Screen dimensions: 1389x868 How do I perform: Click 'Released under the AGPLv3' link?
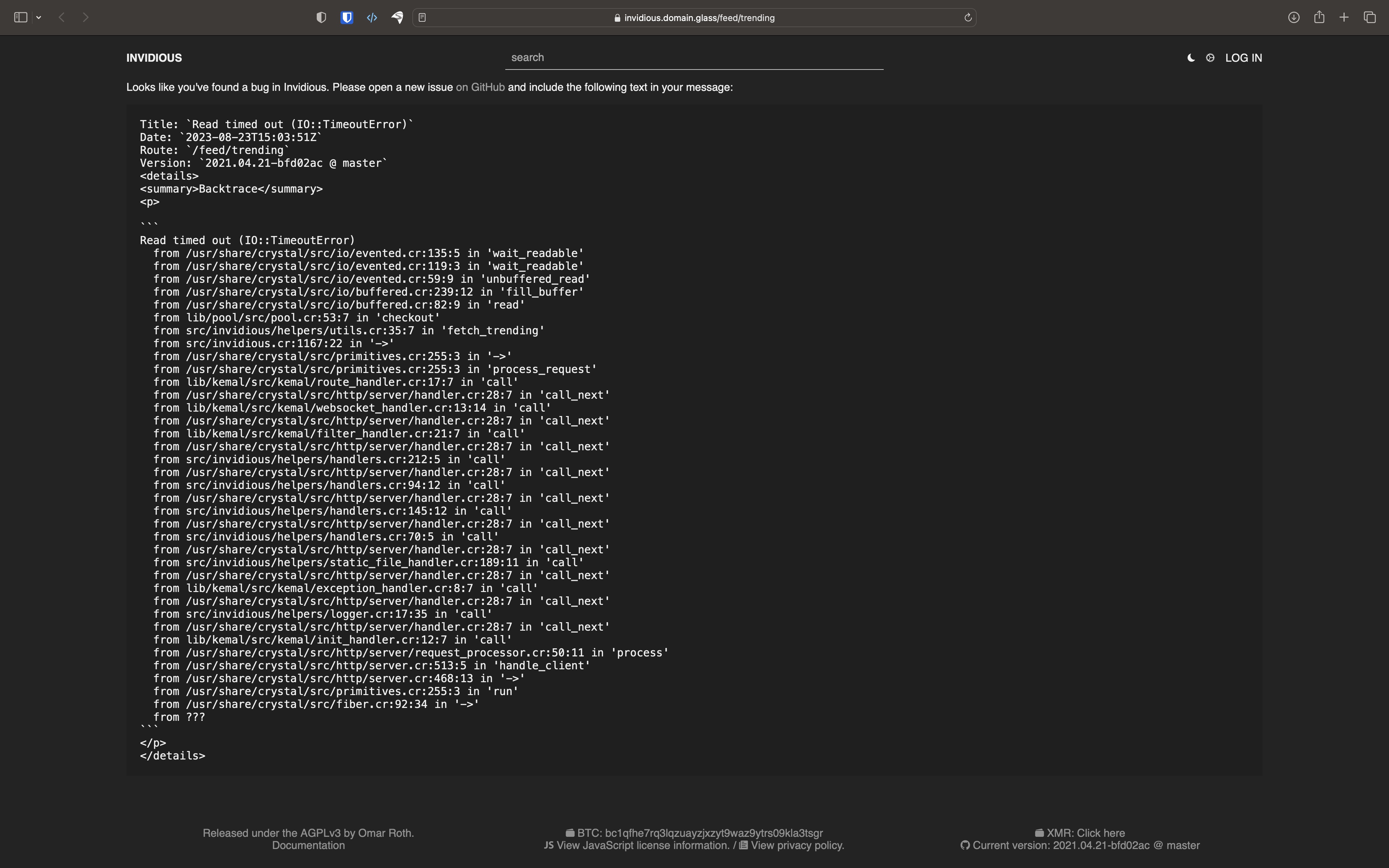click(x=308, y=833)
